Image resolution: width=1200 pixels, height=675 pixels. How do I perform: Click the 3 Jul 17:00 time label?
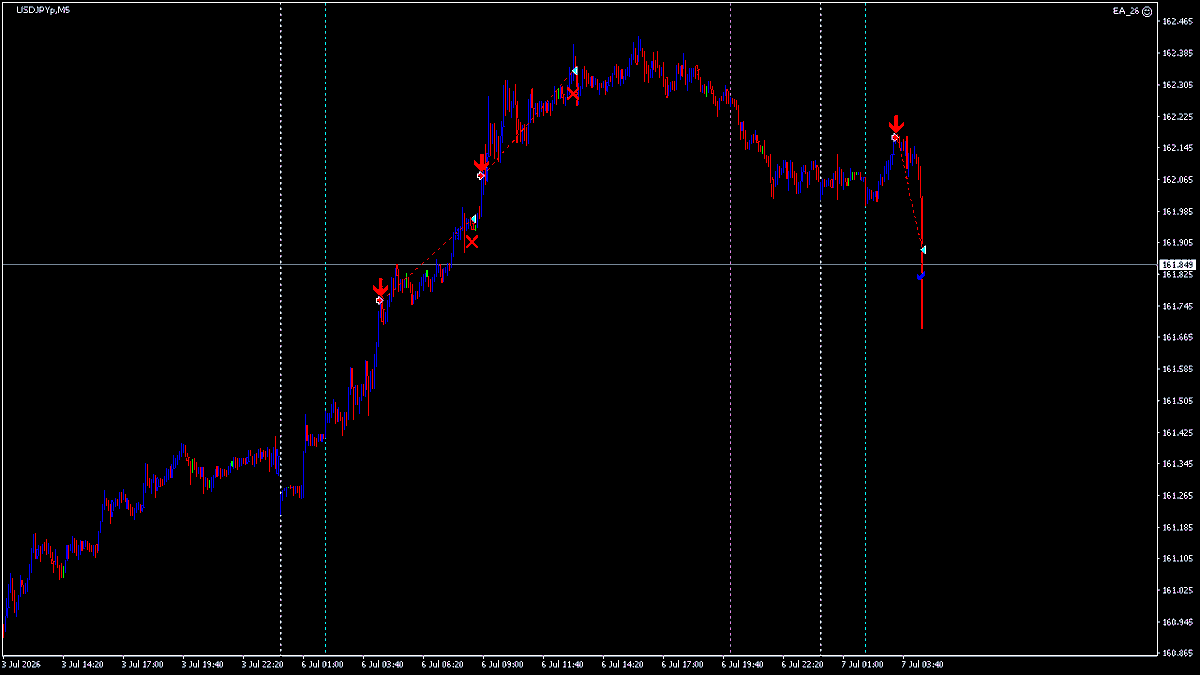tap(143, 663)
